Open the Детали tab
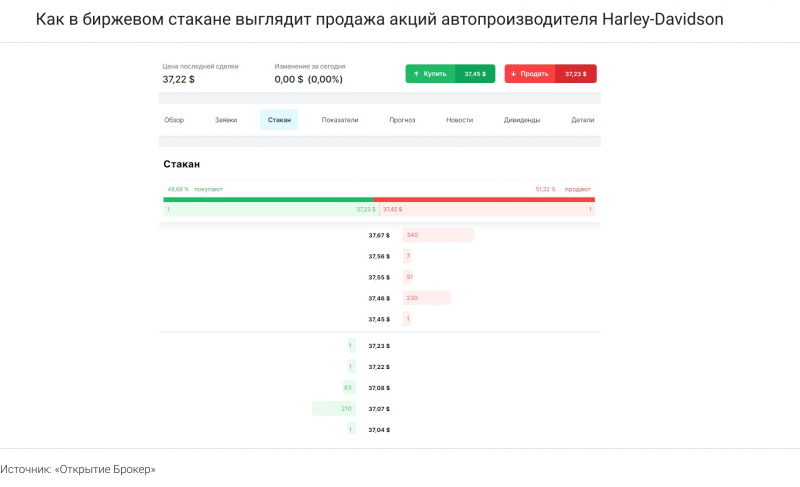Screen dimensions: 800x487 582,120
